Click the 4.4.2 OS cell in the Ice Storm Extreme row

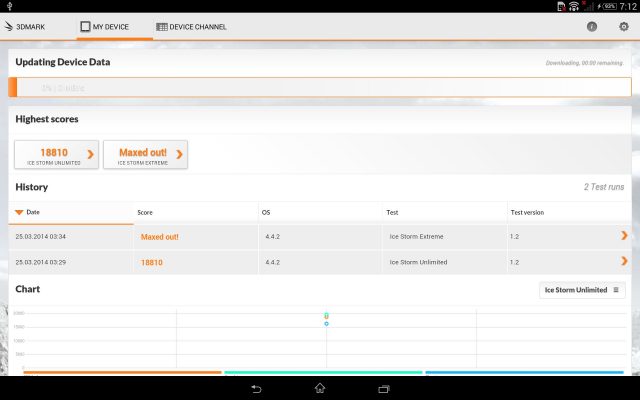click(x=272, y=236)
